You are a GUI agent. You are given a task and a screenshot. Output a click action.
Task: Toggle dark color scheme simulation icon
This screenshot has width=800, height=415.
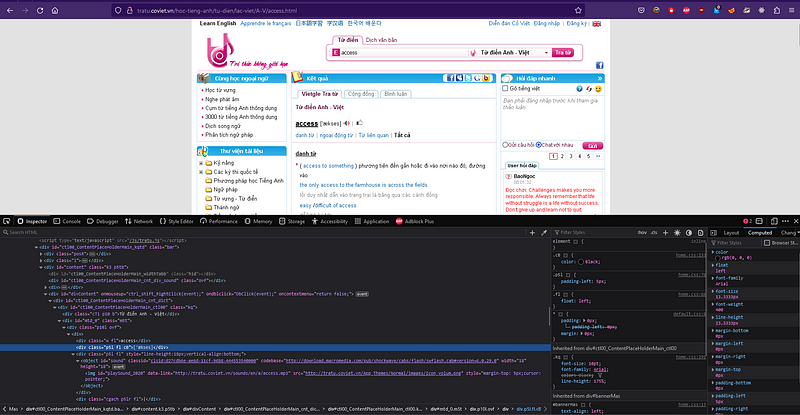pos(689,232)
